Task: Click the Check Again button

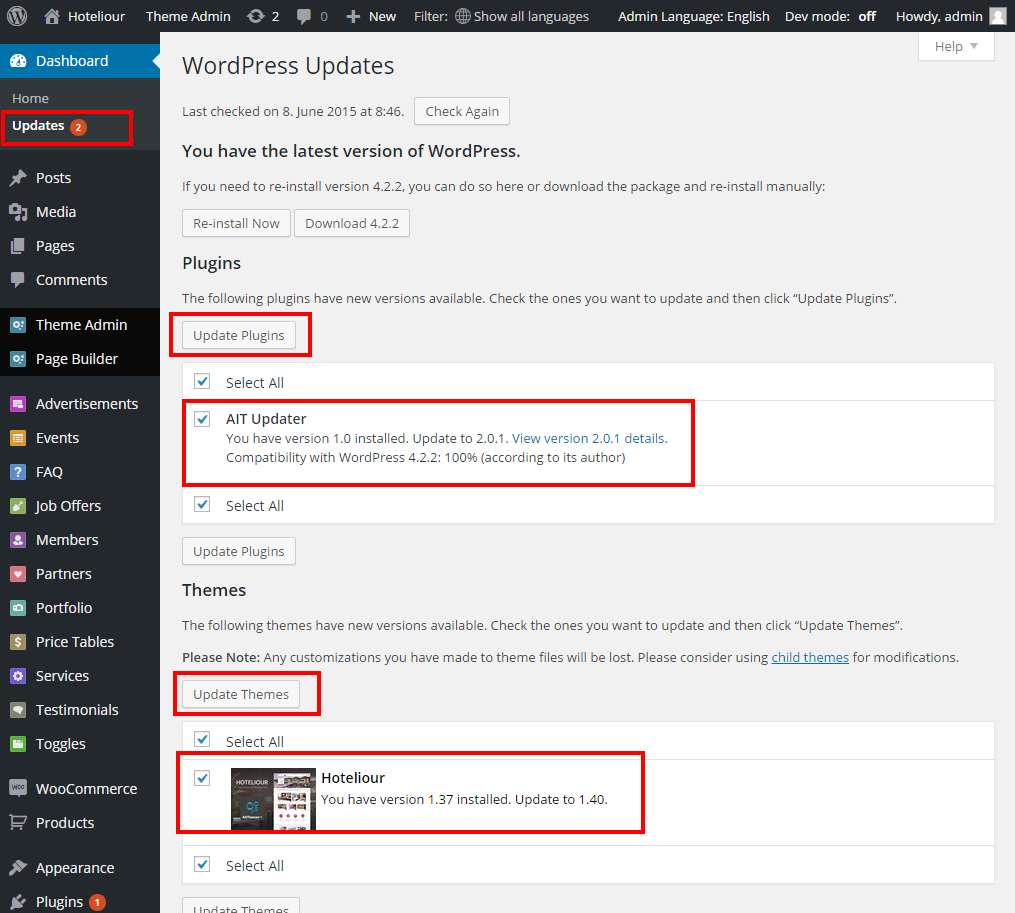Action: [462, 111]
